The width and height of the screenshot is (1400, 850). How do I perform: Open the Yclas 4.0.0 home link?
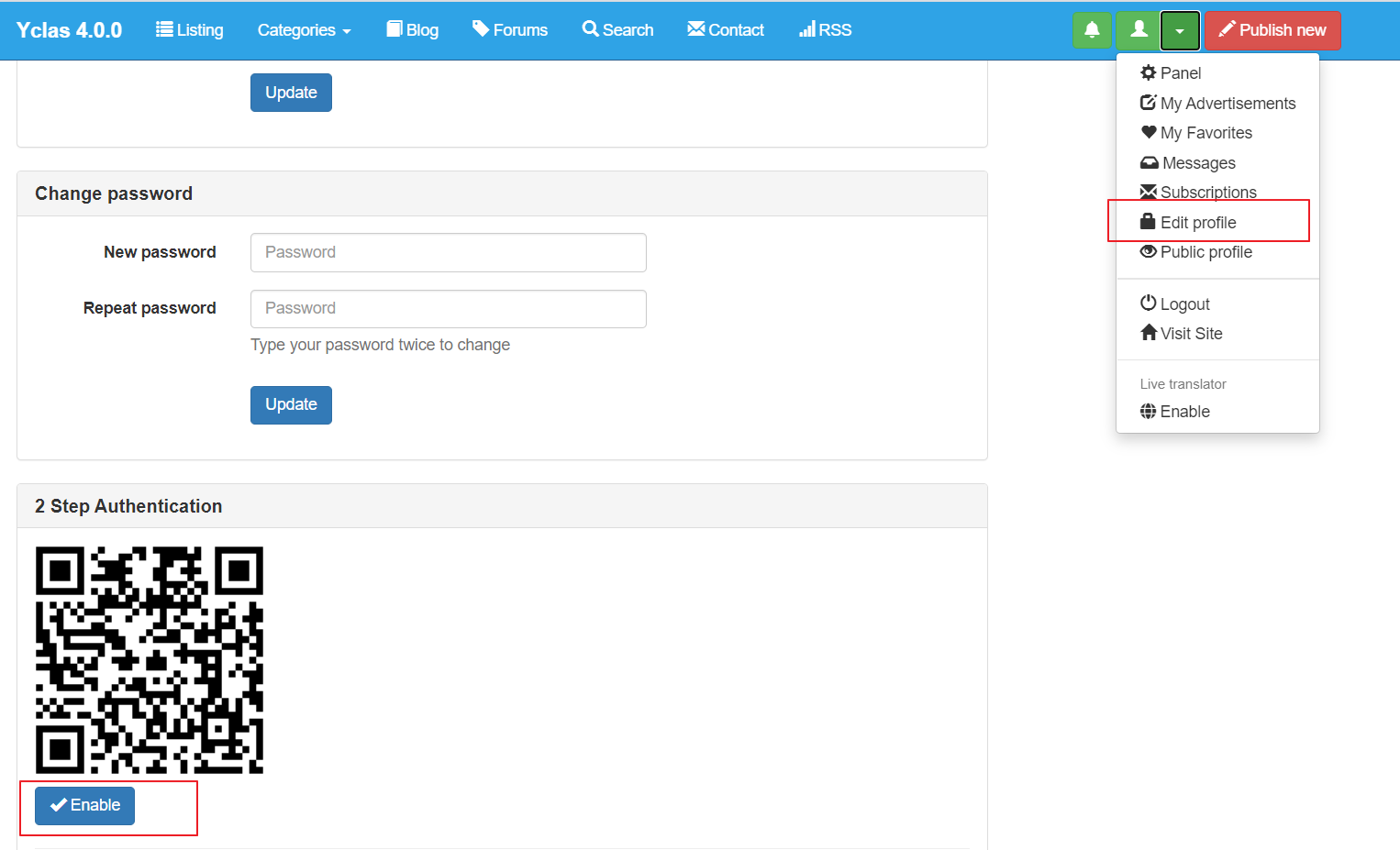coord(69,30)
